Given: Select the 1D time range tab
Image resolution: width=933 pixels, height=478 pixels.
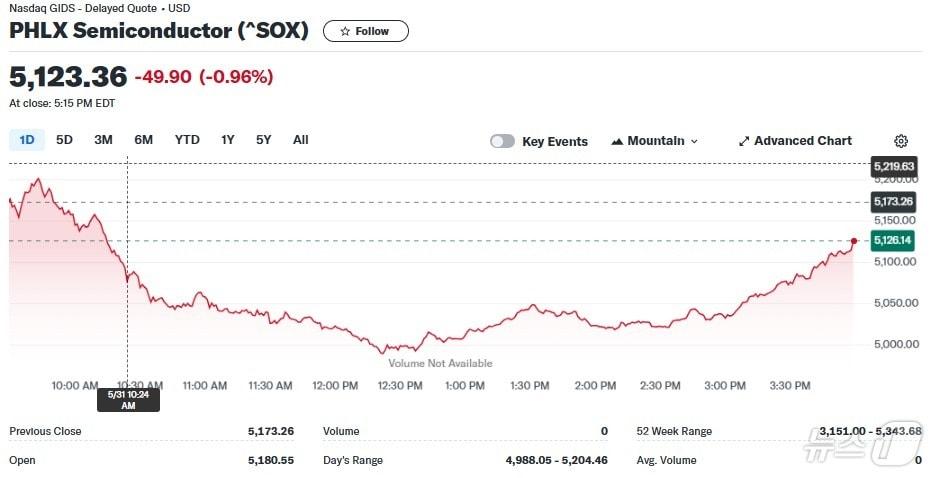Looking at the screenshot, I should click(27, 140).
